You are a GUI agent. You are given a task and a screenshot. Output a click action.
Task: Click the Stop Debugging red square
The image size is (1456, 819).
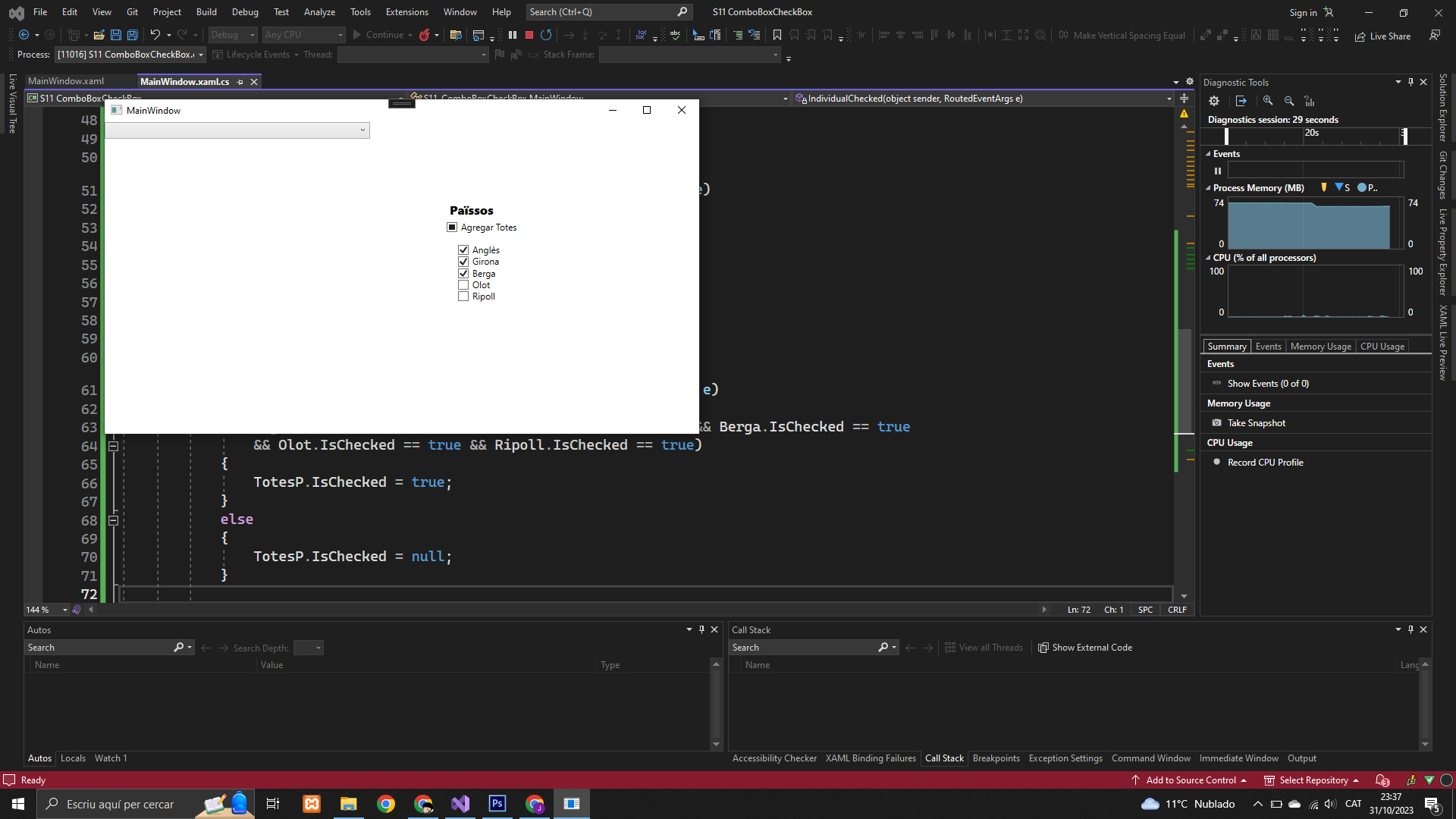coord(529,35)
